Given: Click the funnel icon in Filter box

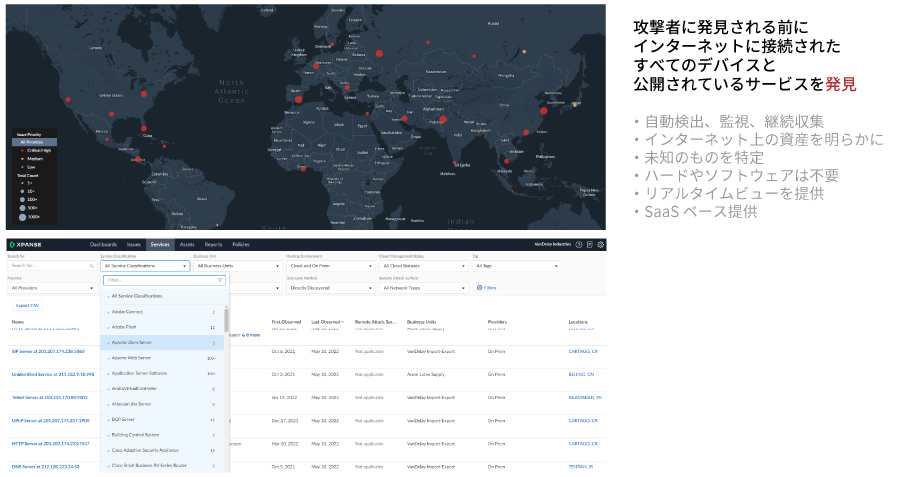Looking at the screenshot, I should pos(220,280).
